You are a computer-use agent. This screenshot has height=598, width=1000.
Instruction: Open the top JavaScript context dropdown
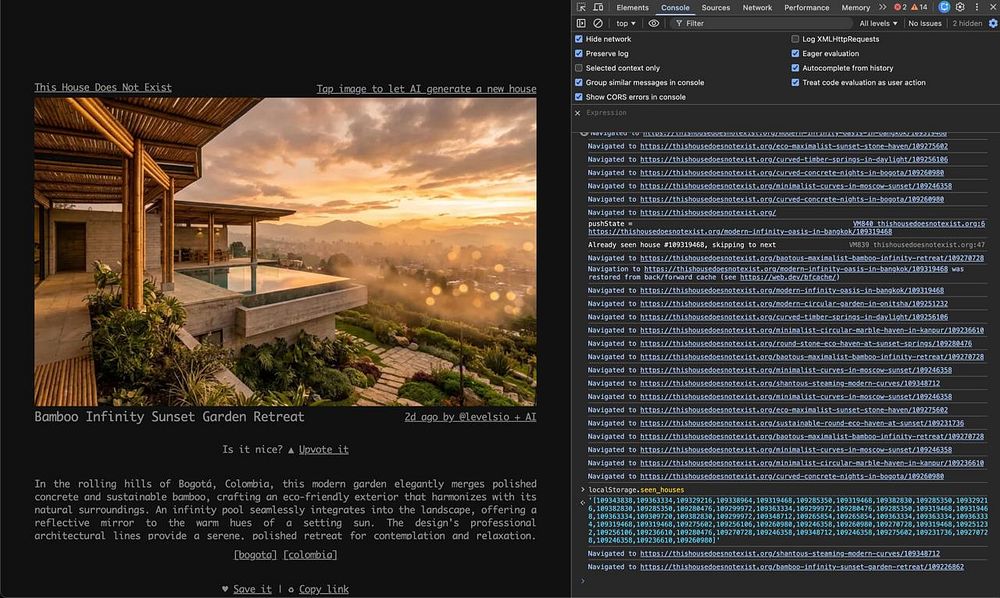[x=626, y=23]
